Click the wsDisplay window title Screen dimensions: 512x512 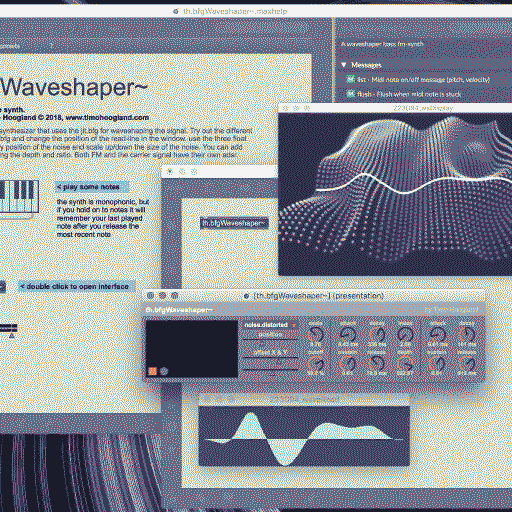coord(423,108)
